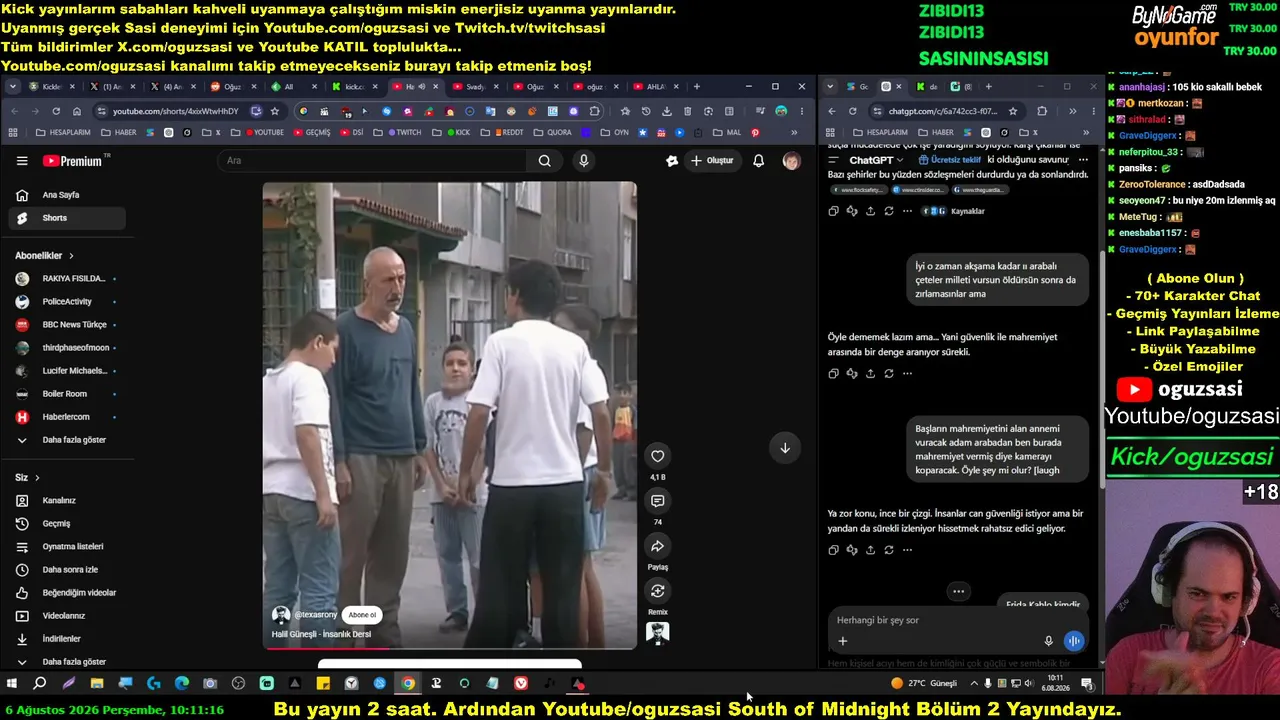Open the Kaynaklar sources button
The width and height of the screenshot is (1280, 720).
point(953,211)
